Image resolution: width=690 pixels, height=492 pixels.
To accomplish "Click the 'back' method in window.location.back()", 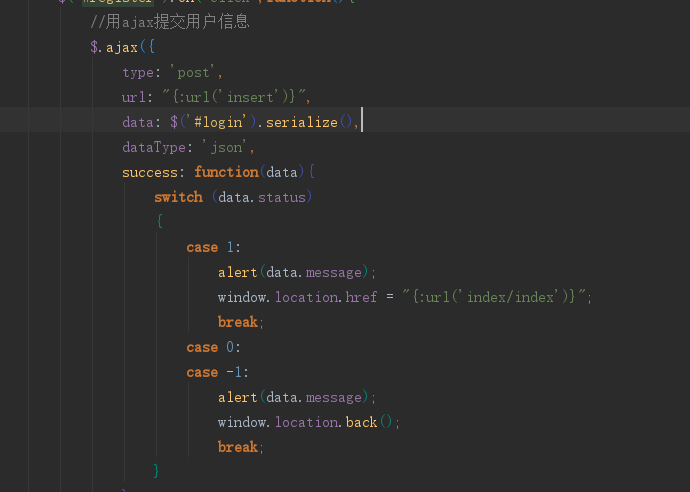I will pos(361,422).
